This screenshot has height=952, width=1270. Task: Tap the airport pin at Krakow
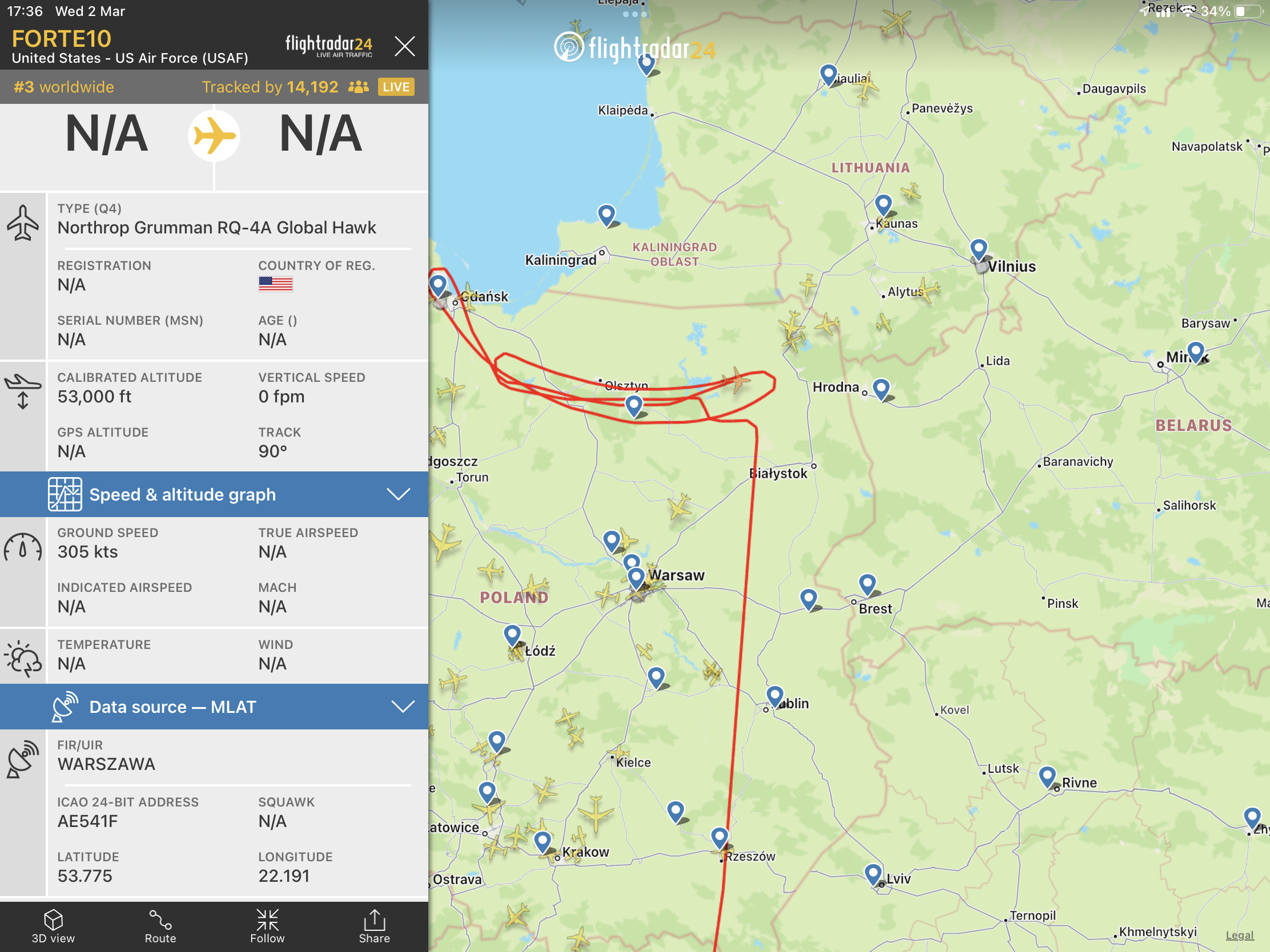(x=542, y=842)
